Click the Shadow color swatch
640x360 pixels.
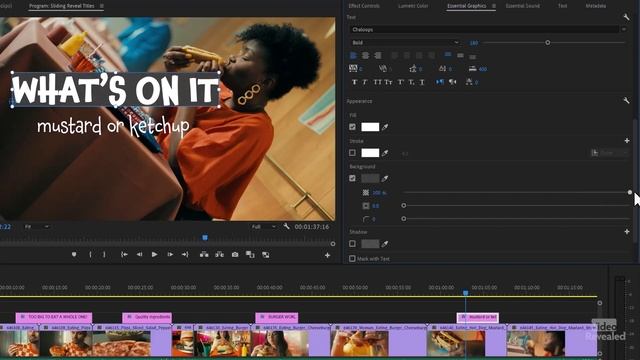pyautogui.click(x=370, y=244)
